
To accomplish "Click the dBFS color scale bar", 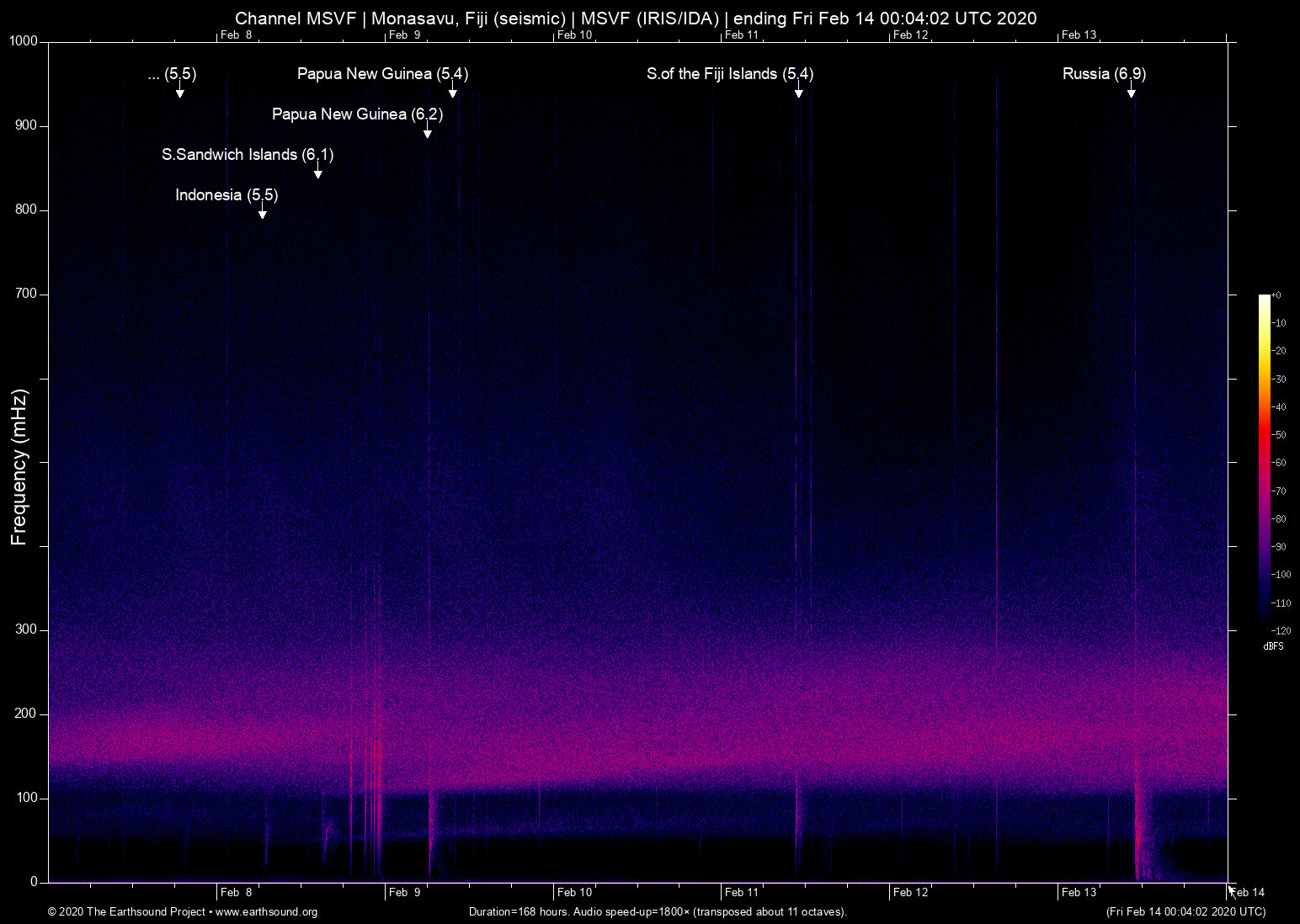I will (1264, 463).
